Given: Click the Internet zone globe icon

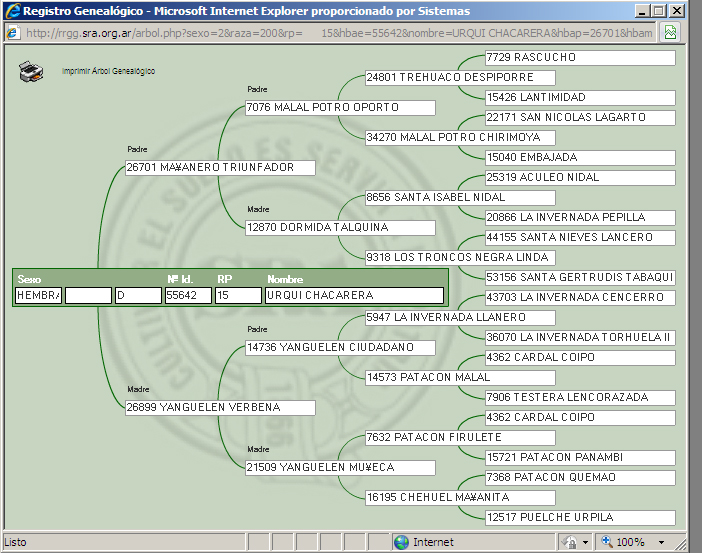Looking at the screenshot, I should 401,542.
